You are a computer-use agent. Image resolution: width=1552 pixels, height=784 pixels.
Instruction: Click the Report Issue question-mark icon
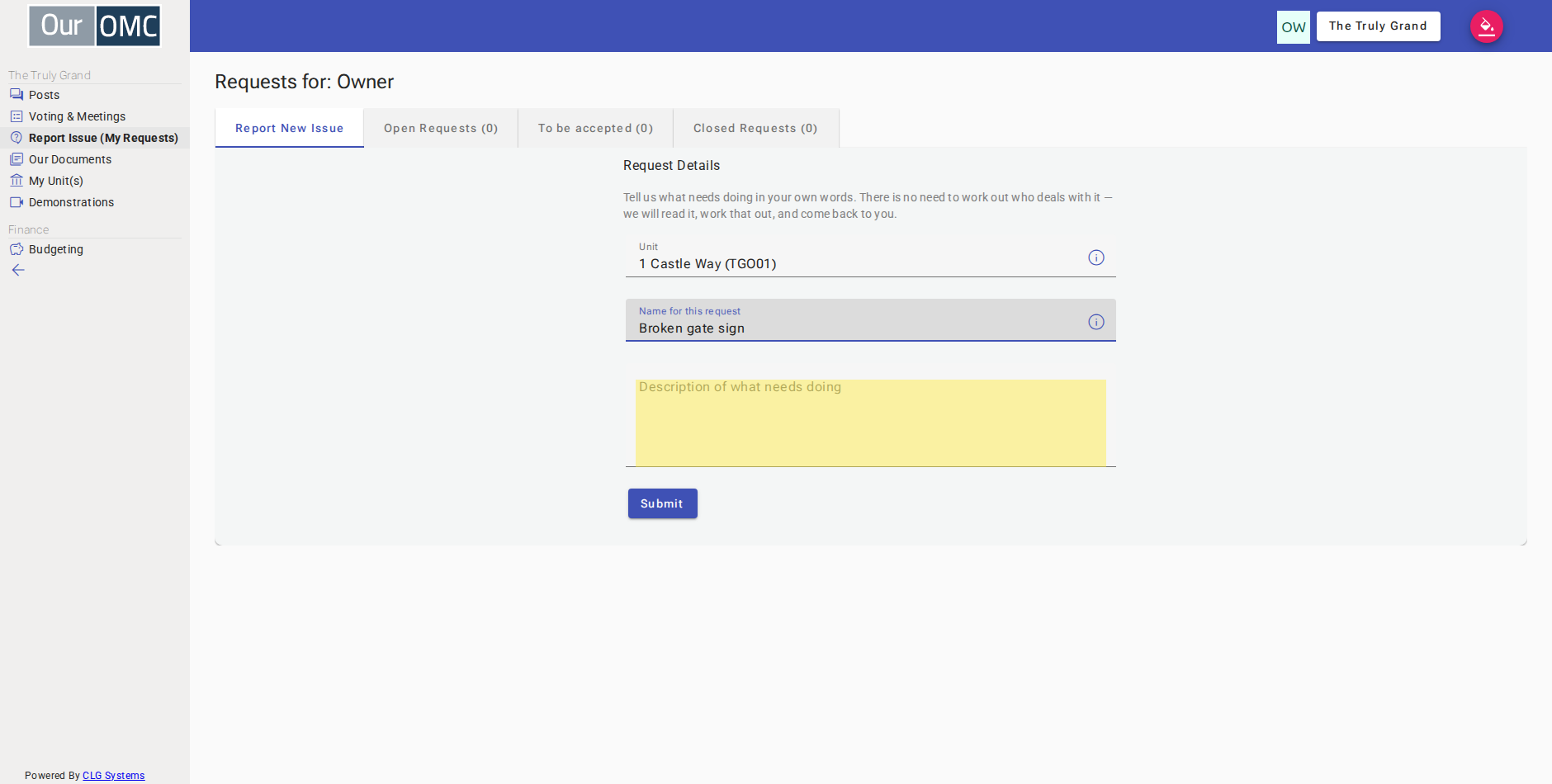(x=17, y=138)
